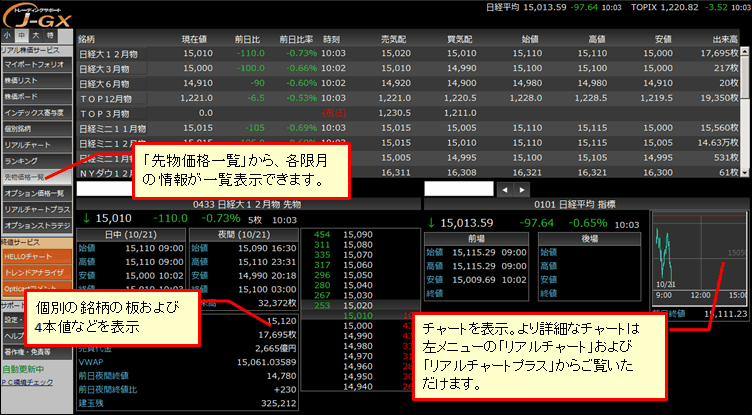Click the table scrollbar up arrow
752x415 pixels.
(745, 51)
